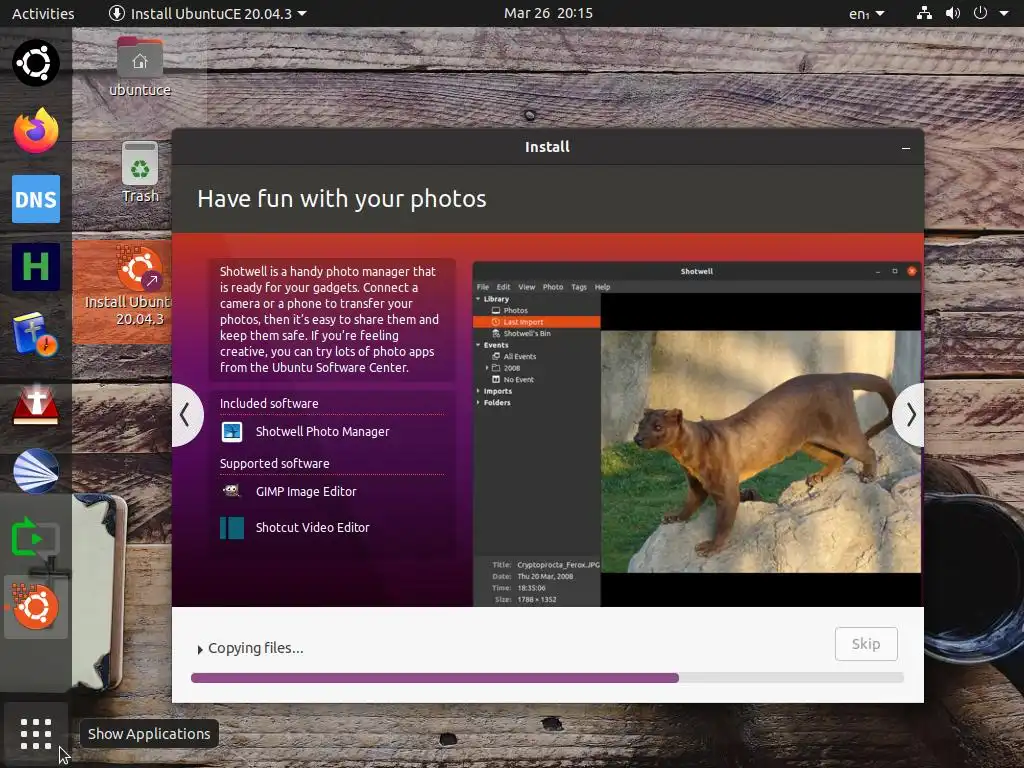Click the Shotwell screenshot preview image
Viewport: 1024px width, 768px height.
click(x=697, y=434)
